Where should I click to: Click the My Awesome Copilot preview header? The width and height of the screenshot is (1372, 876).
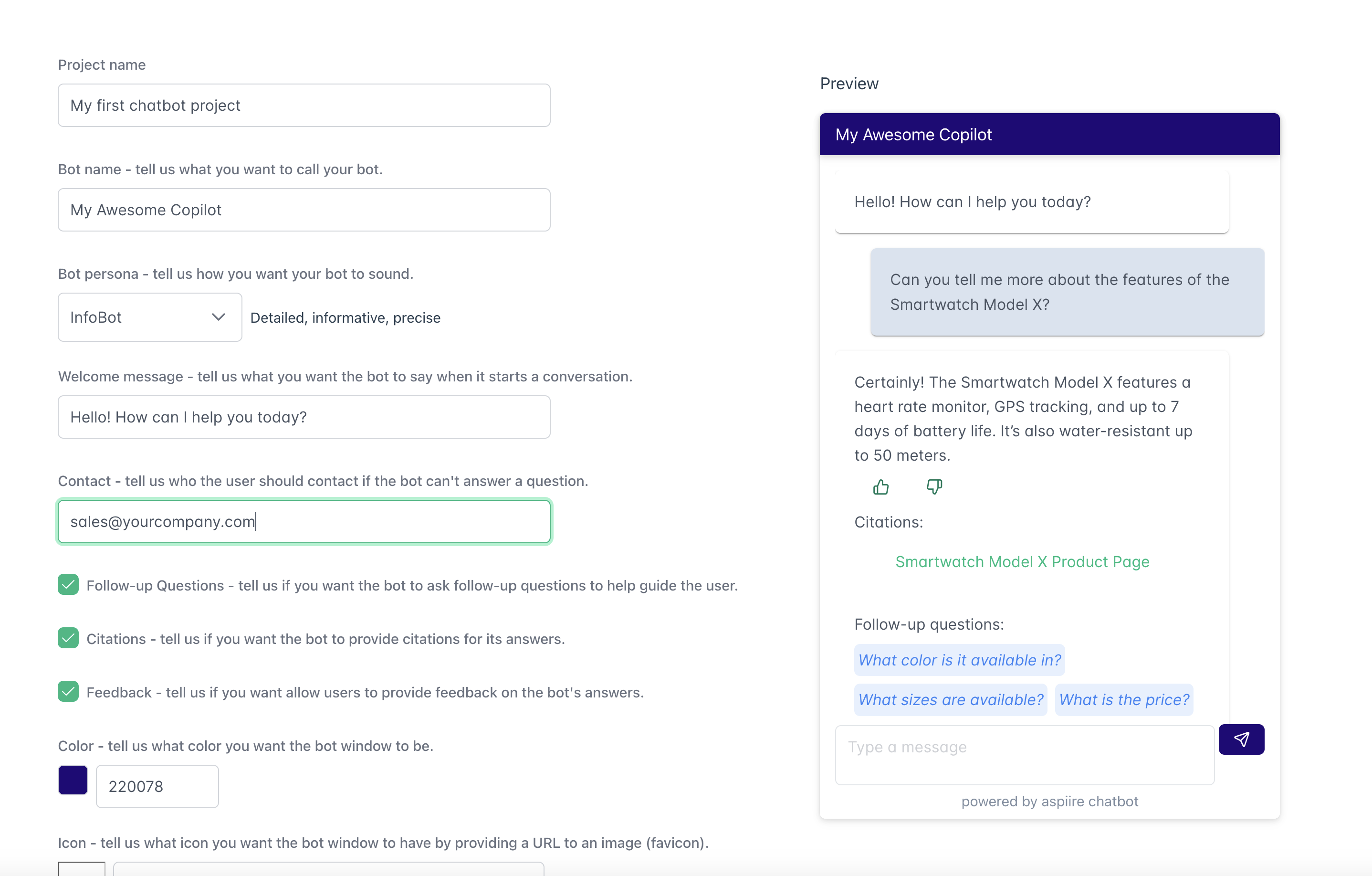pyautogui.click(x=1049, y=135)
